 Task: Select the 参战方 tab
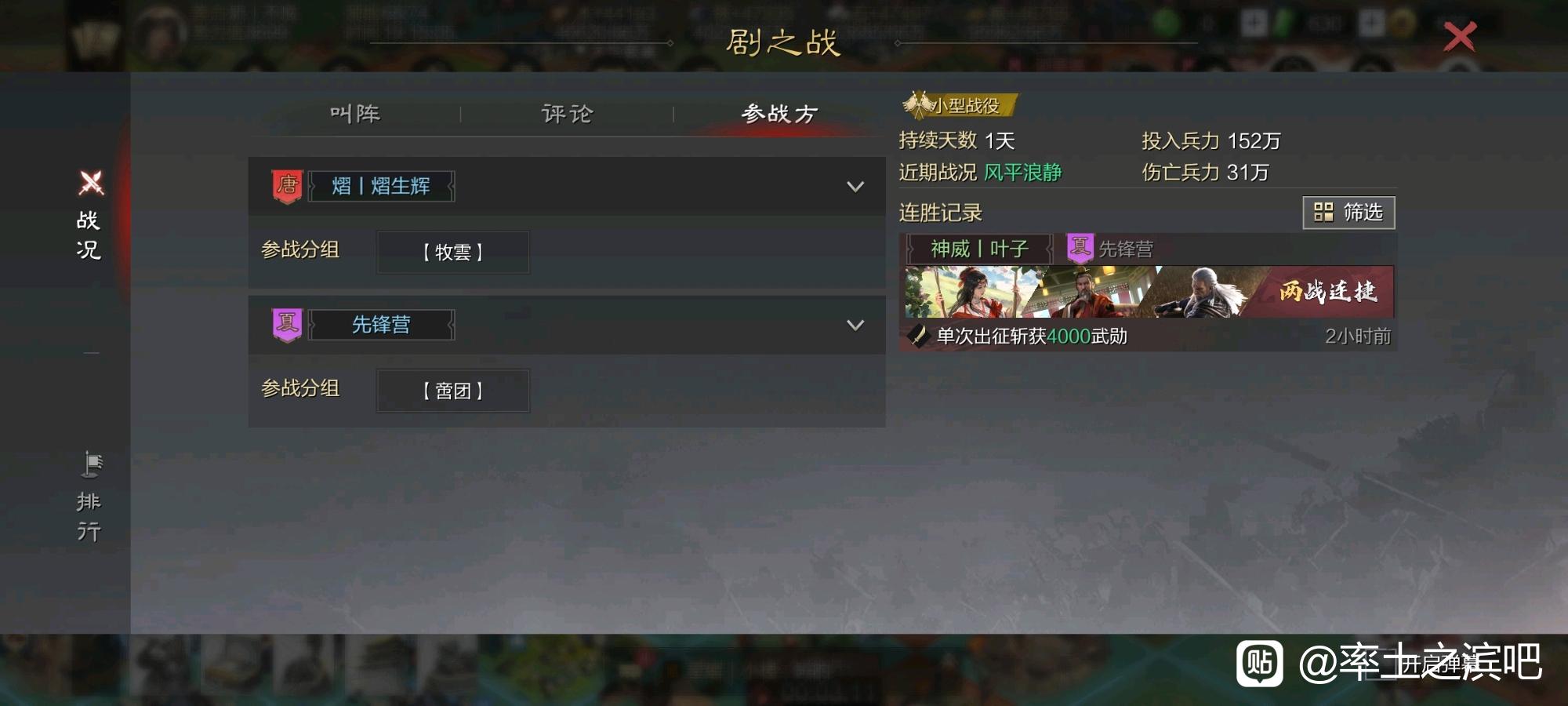(x=779, y=114)
